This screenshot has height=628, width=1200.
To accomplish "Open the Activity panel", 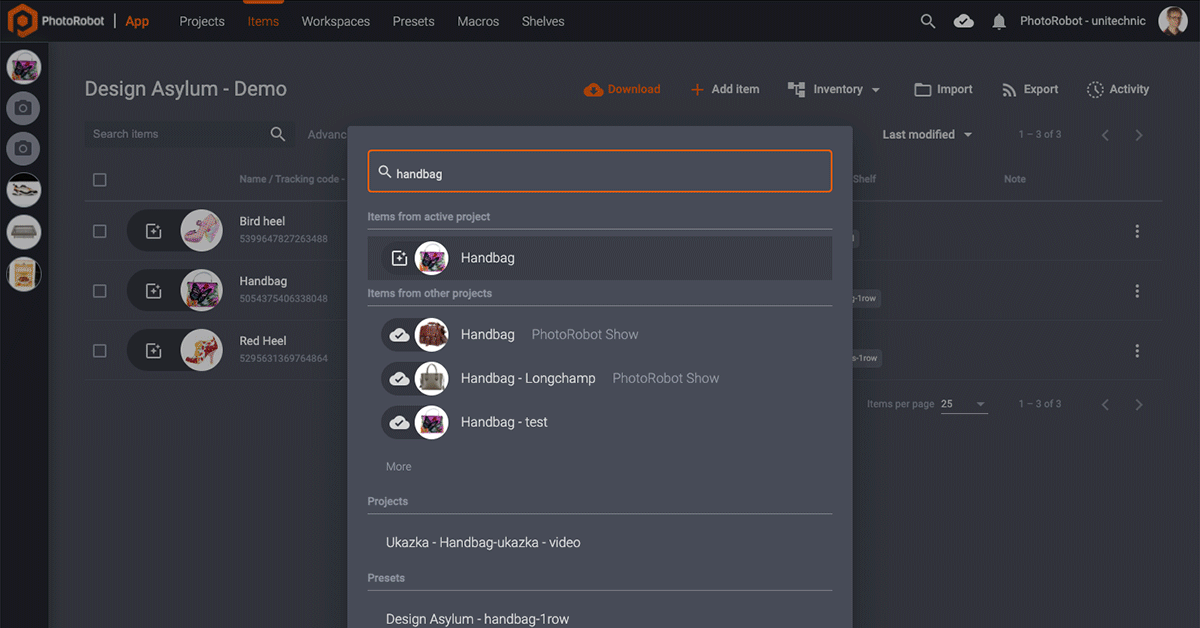I will click(x=1117, y=89).
